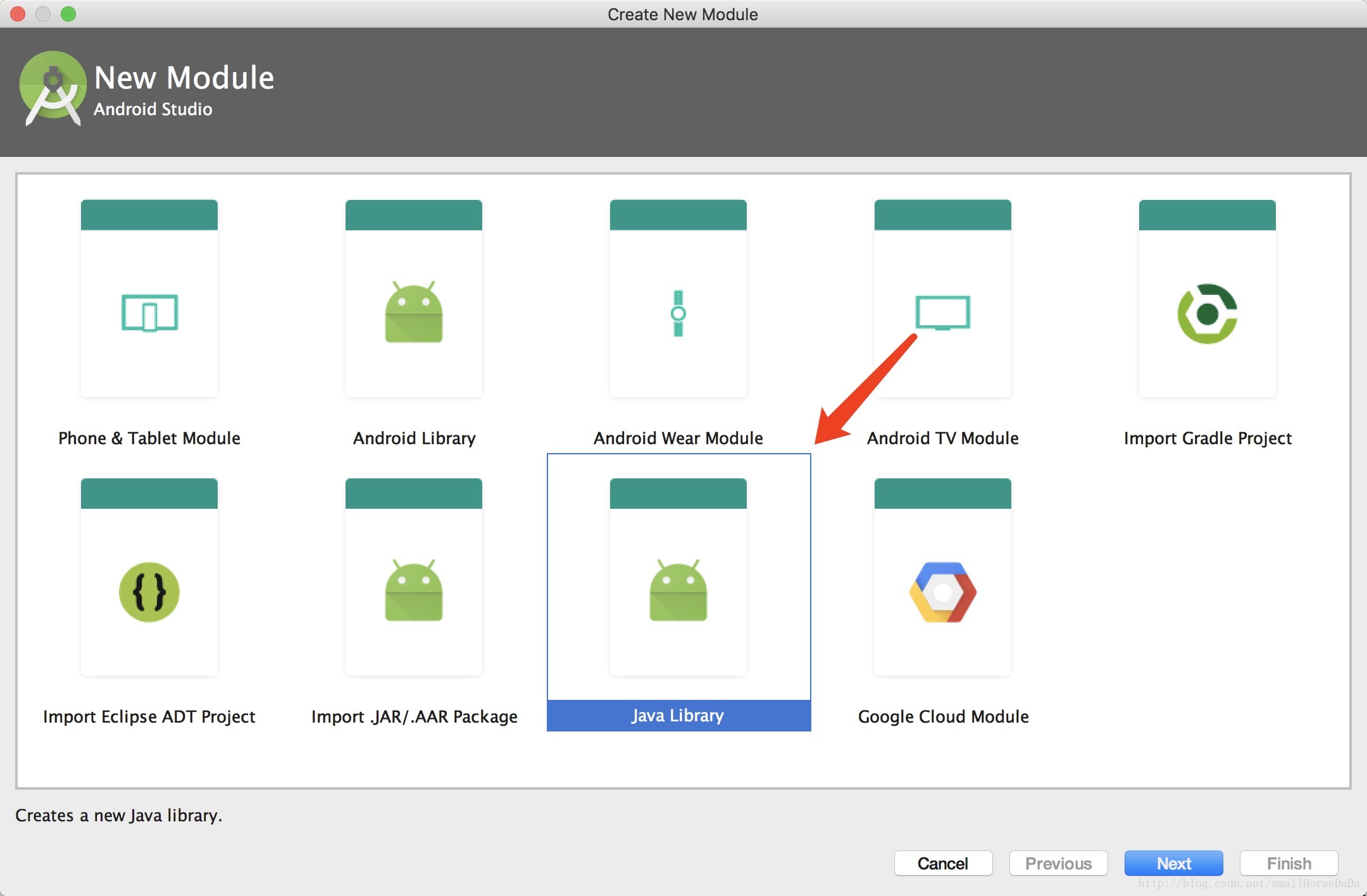Image resolution: width=1367 pixels, height=896 pixels.
Task: Close the Create New Module window
Action: click(18, 14)
